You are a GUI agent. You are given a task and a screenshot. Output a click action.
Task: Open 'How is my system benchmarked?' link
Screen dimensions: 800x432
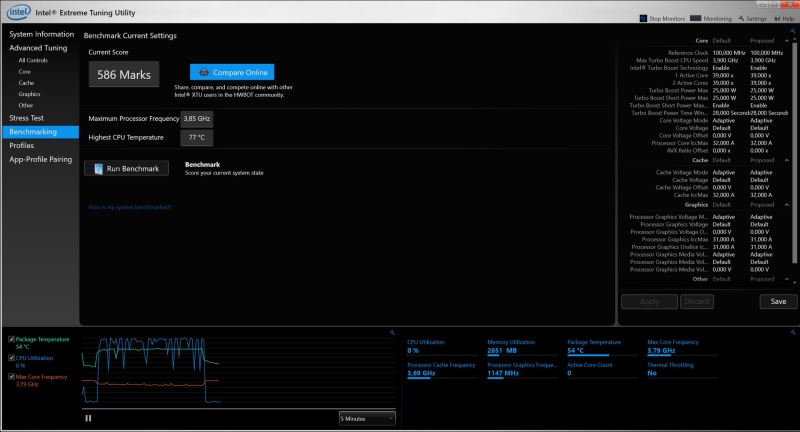[129, 207]
